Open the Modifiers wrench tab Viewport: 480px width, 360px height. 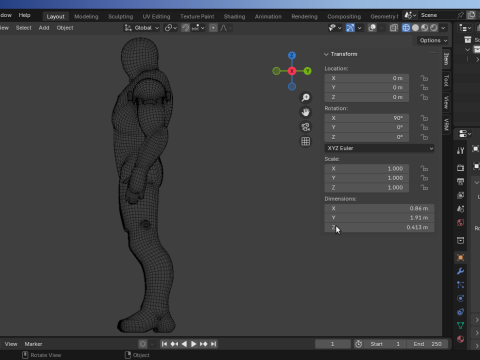461,271
